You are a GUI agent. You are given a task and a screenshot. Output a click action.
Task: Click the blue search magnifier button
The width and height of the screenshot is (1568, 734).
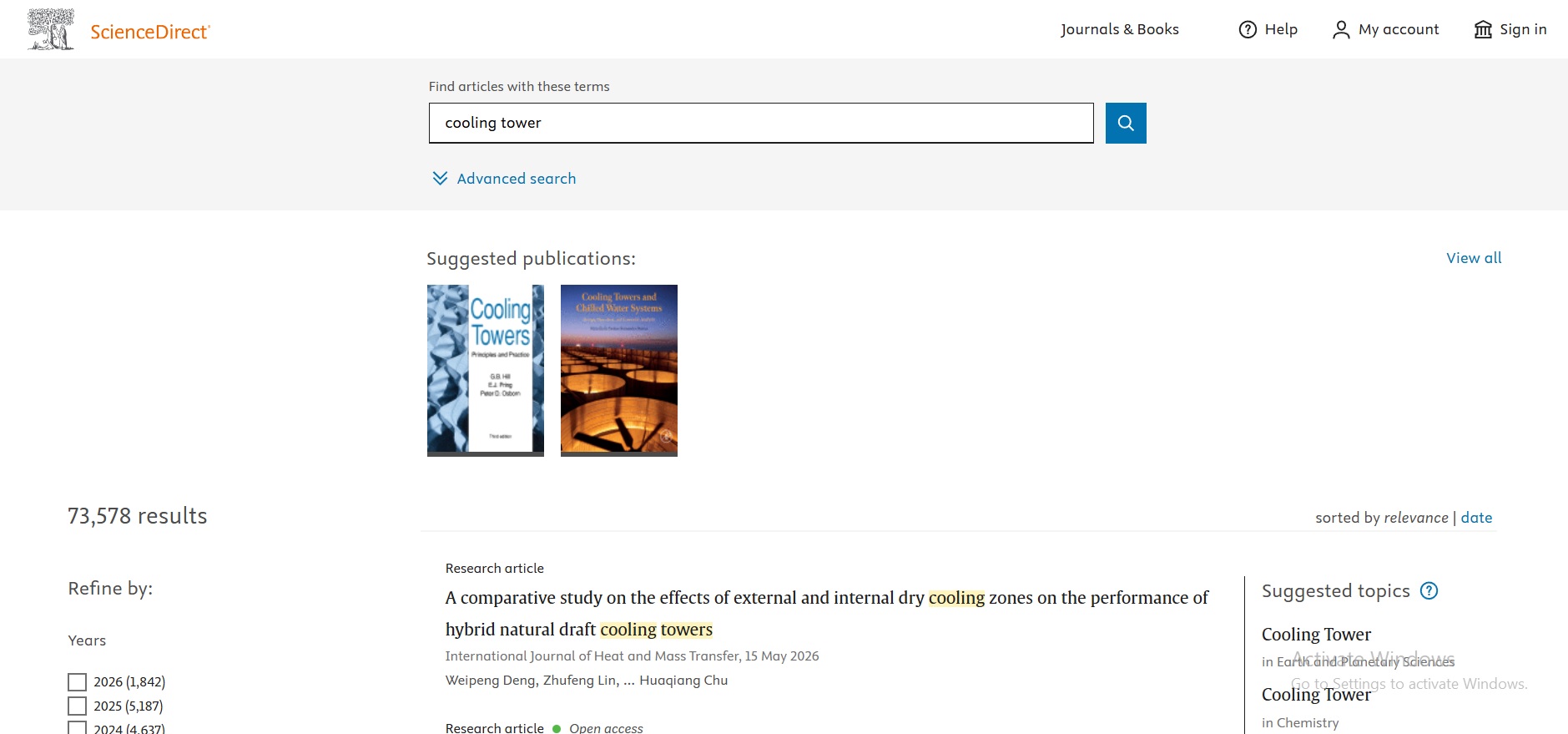[x=1125, y=123]
